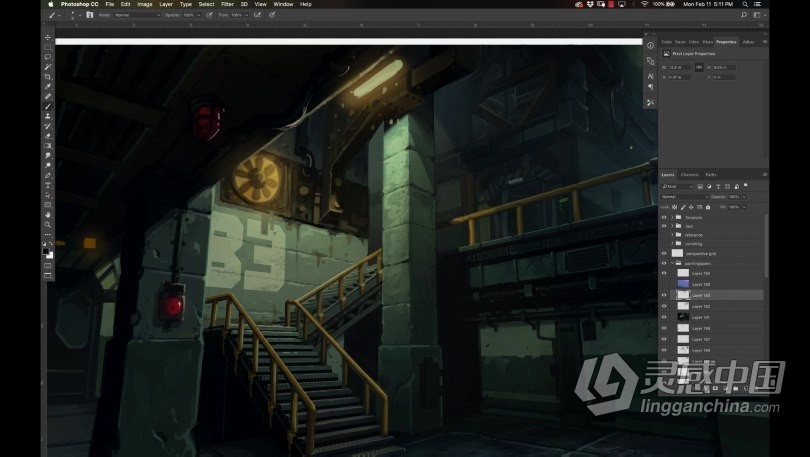This screenshot has height=457, width=810.
Task: Select the Zoom tool
Action: pyautogui.click(x=48, y=225)
